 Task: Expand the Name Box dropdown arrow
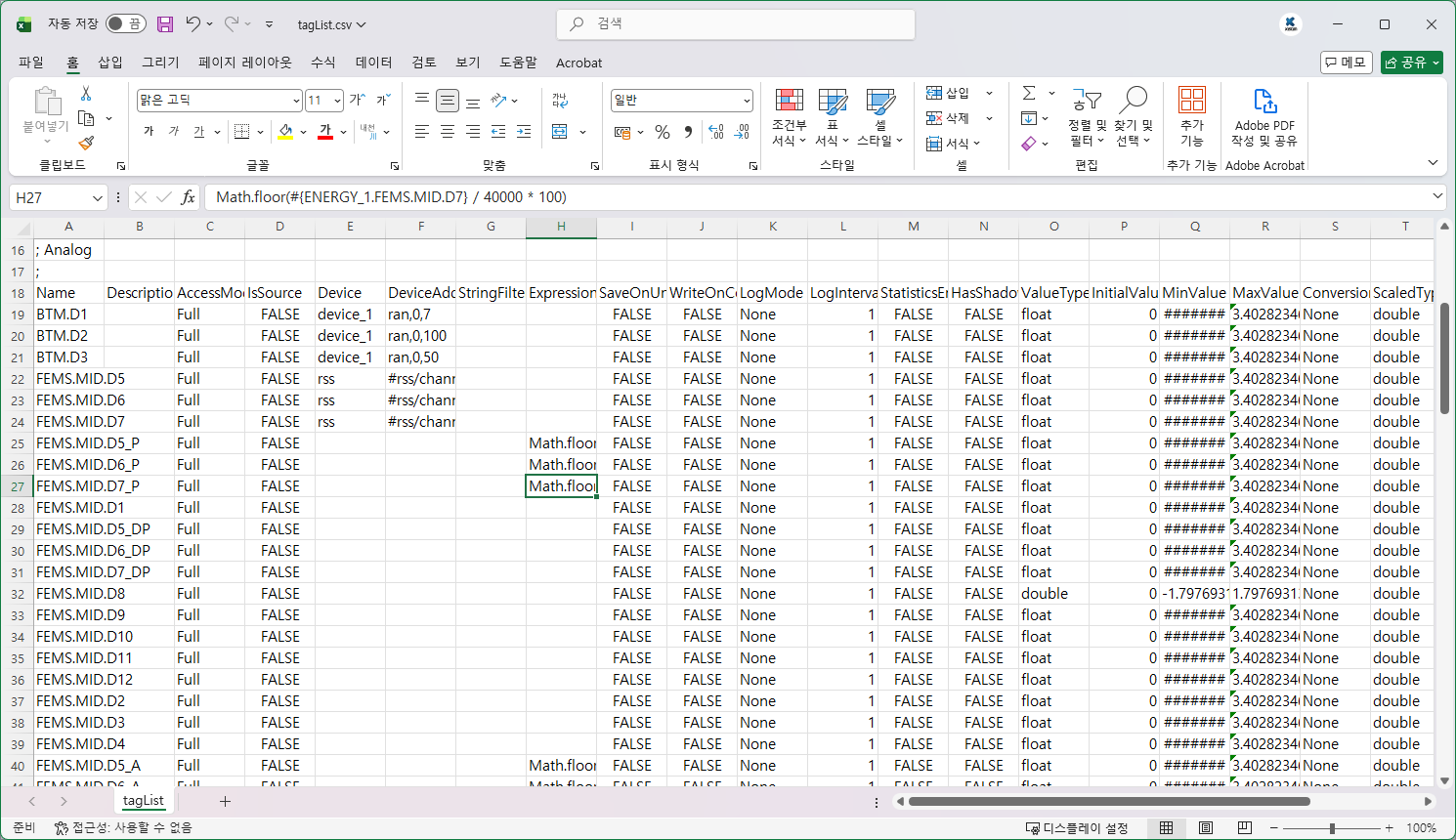[x=97, y=197]
